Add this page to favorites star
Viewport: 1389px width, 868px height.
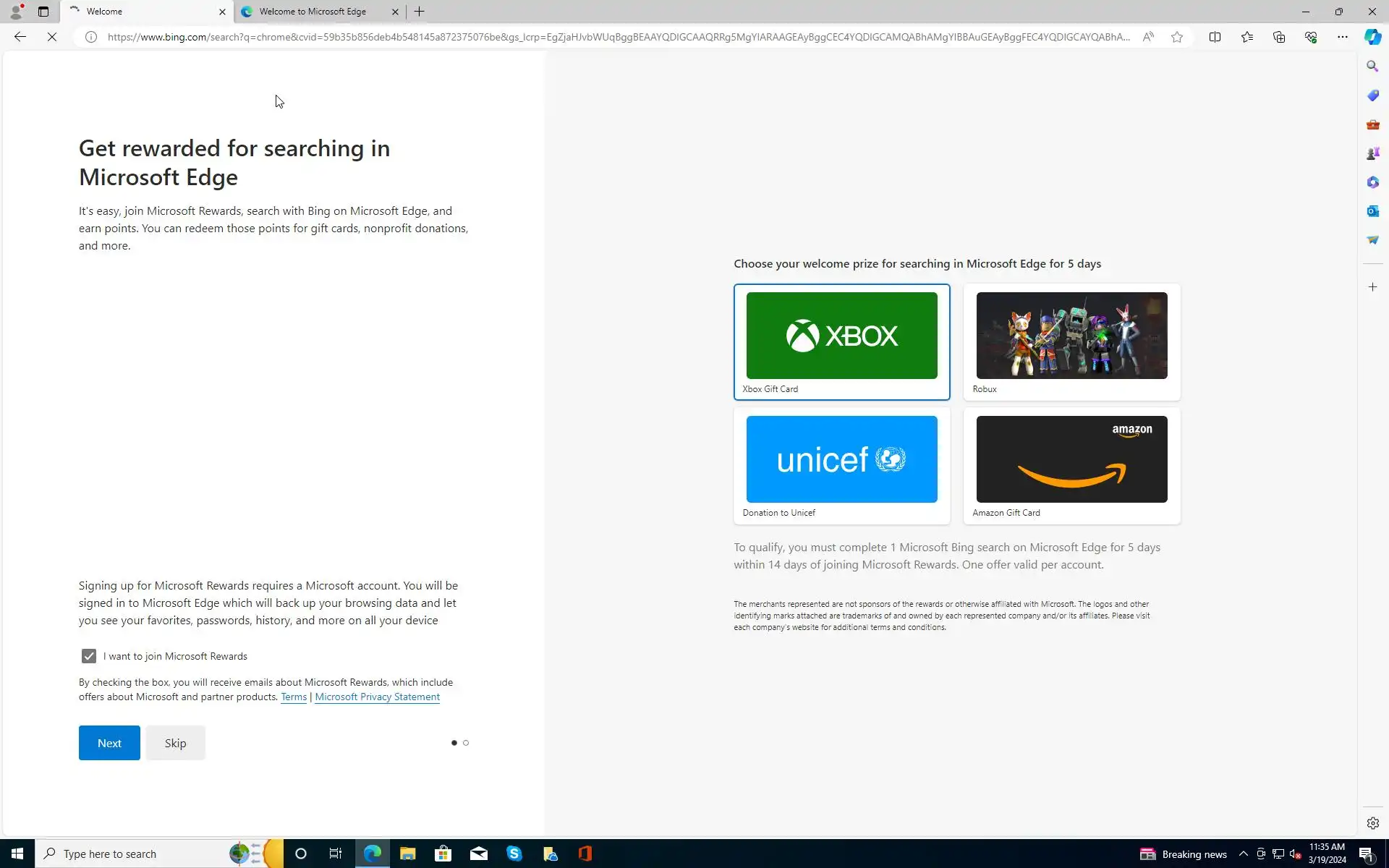(x=1177, y=37)
